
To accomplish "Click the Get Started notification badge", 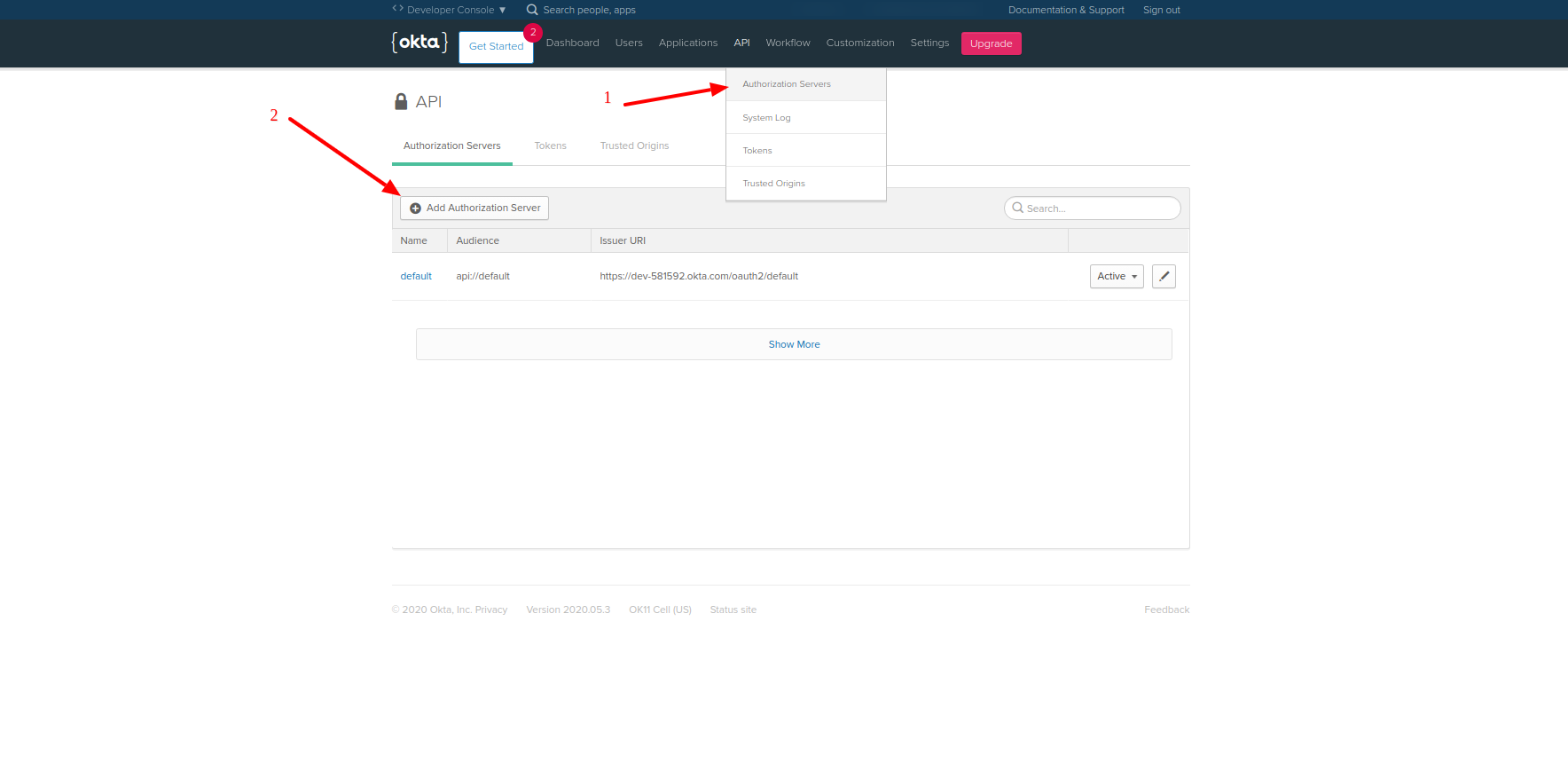I will coord(533,33).
